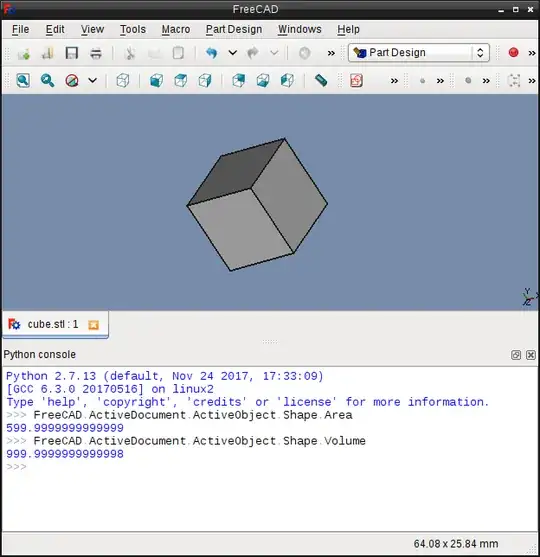The height and width of the screenshot is (557, 540).
Task: Open the Part Design menu
Action: click(234, 29)
